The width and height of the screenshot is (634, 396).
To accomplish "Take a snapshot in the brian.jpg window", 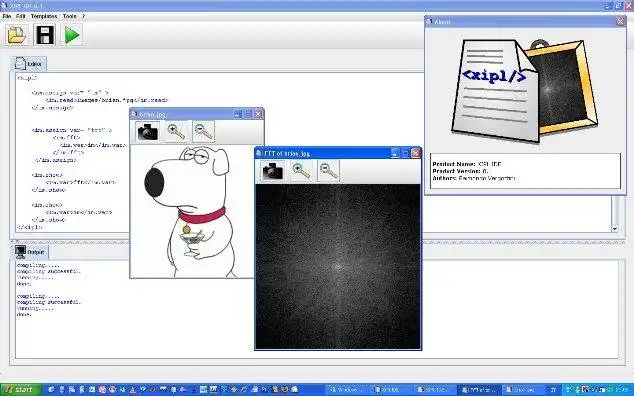I will click(x=147, y=132).
